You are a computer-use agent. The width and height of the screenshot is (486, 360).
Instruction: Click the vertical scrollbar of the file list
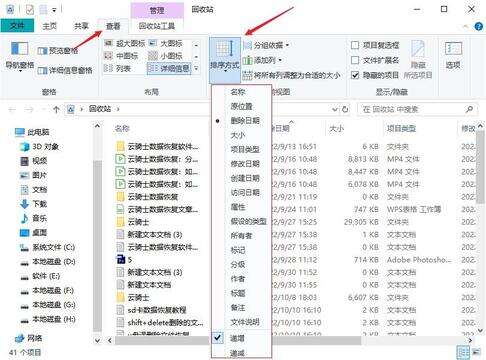[x=480, y=167]
